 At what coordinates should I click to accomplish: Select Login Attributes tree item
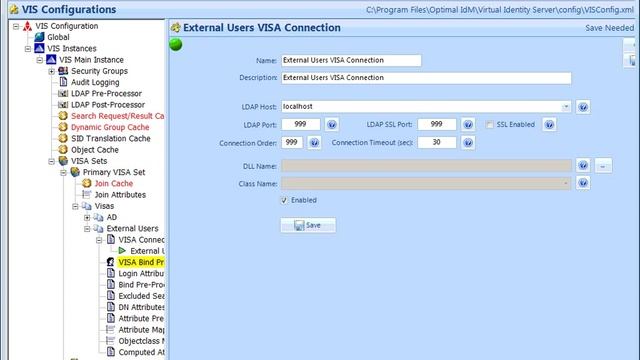tap(141, 273)
